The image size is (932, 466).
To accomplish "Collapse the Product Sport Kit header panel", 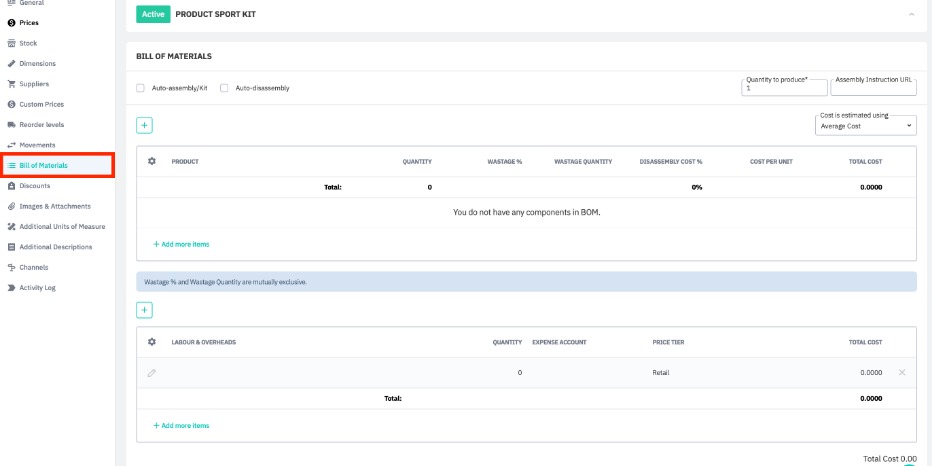I will [x=911, y=14].
